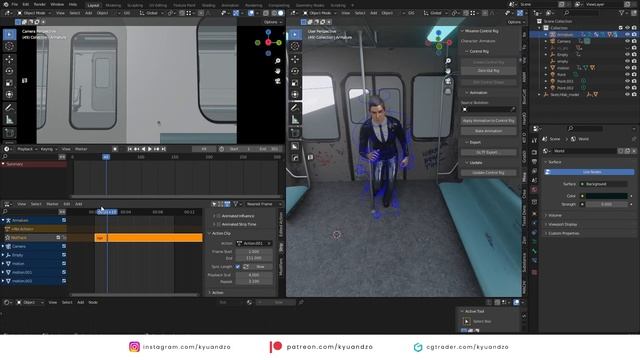Viewport: 640px width, 360px height.
Task: Click the outliner filter funnel icon
Action: 622,13
